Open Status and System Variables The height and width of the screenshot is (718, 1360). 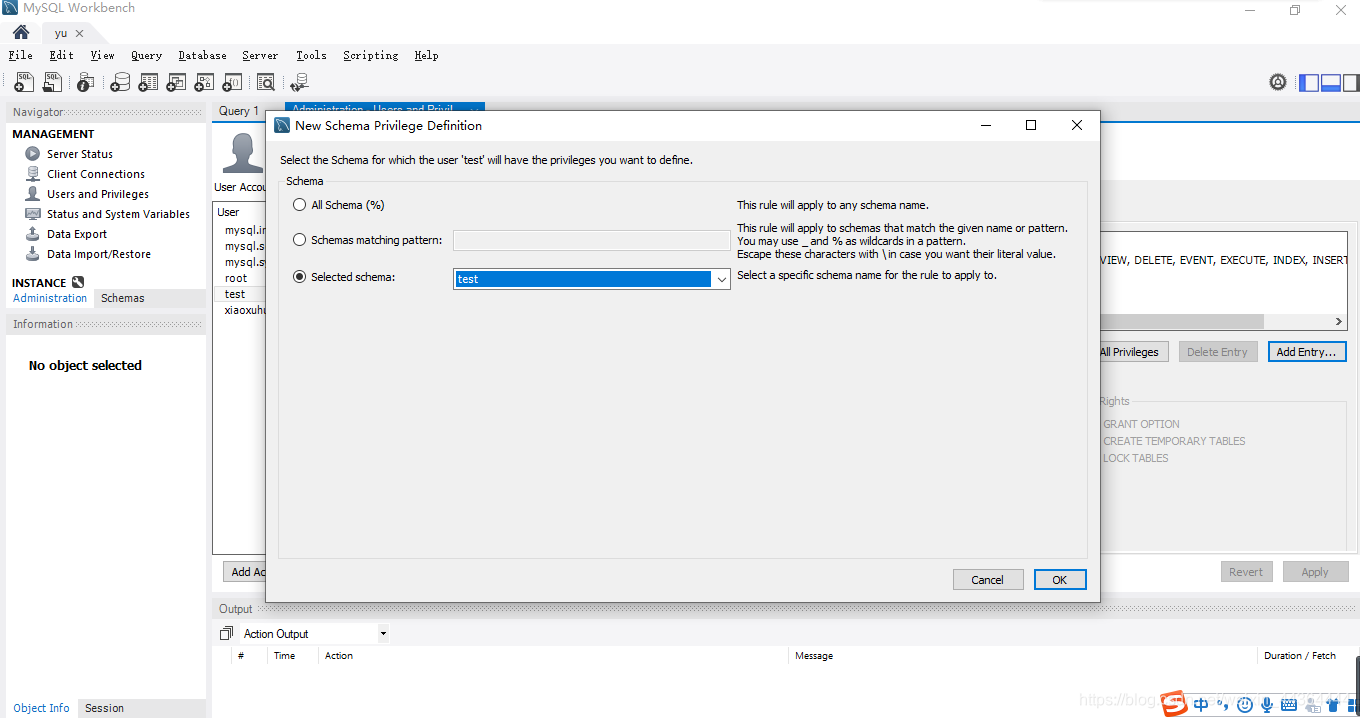click(x=118, y=214)
